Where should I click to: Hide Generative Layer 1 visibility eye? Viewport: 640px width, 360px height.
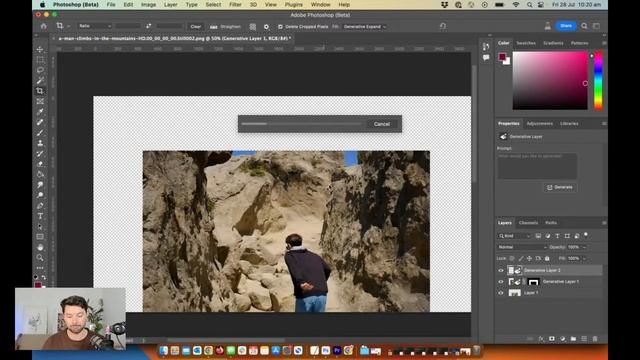click(501, 282)
